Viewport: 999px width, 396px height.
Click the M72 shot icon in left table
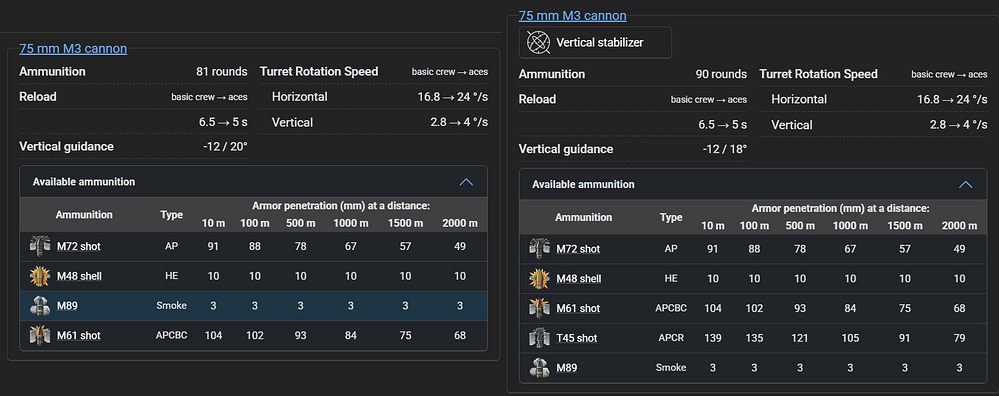click(x=40, y=246)
